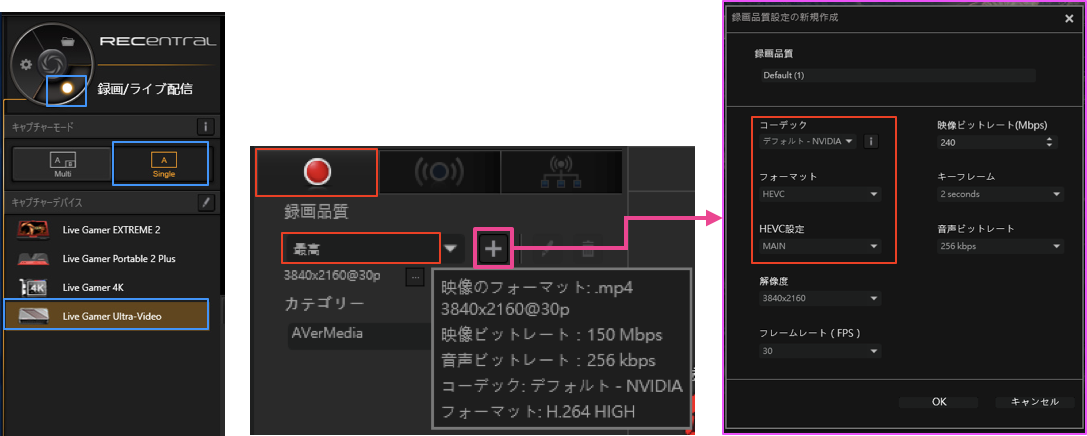Choose Multi capture mode

click(62, 165)
